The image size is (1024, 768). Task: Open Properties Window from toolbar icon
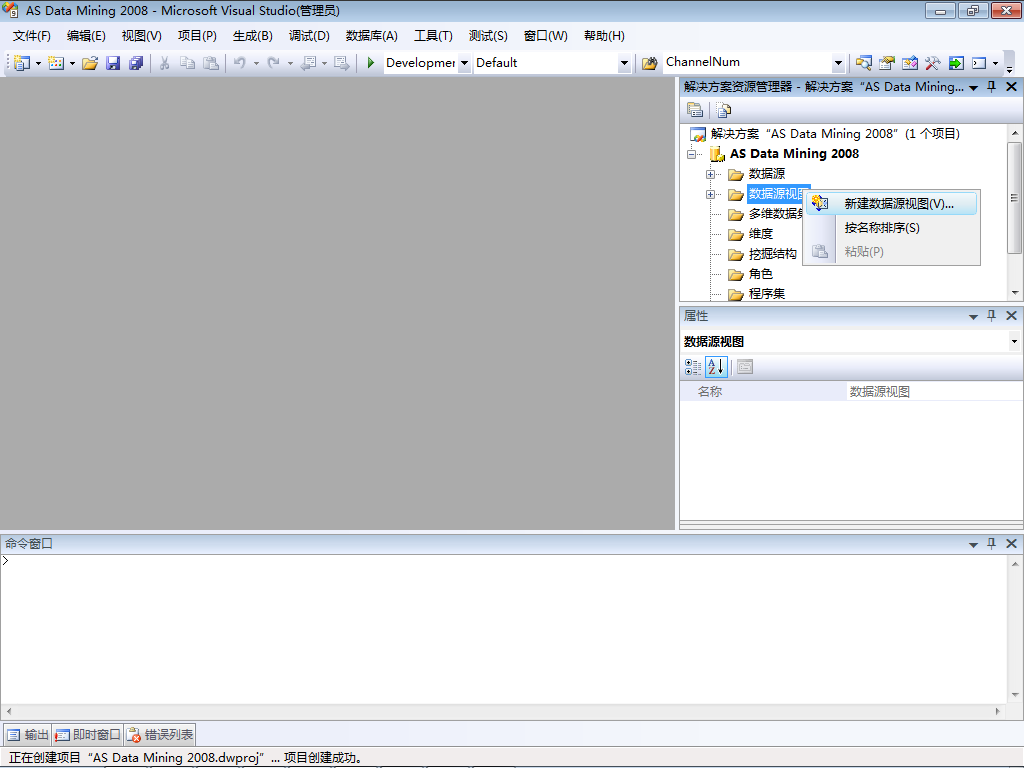886,63
